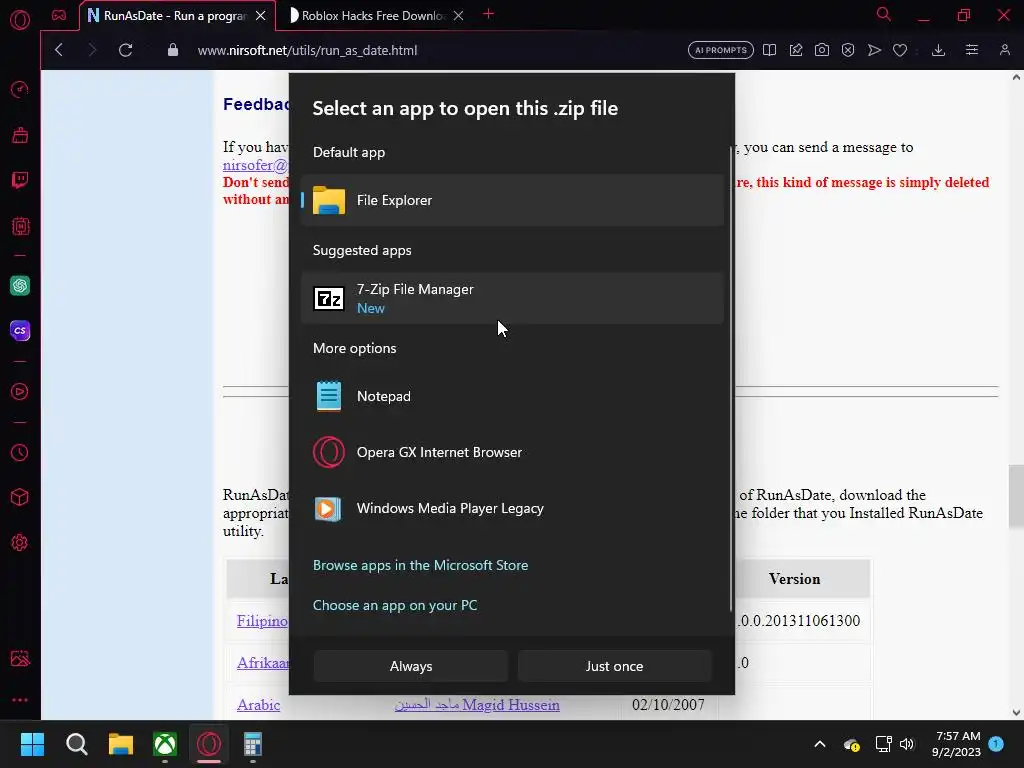Click Choose an app on your PC
This screenshot has width=1024, height=768.
pos(395,605)
